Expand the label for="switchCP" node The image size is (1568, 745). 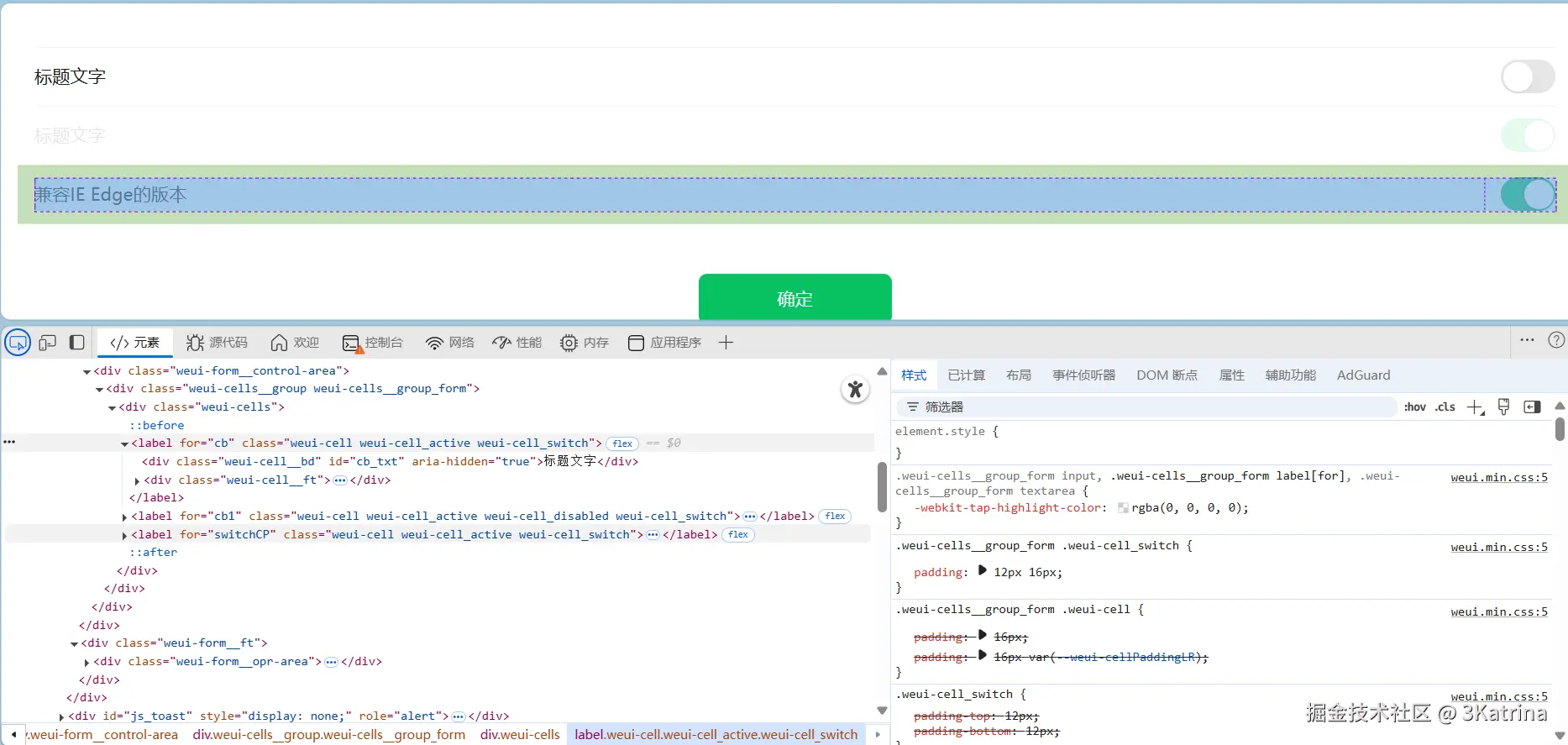coord(124,535)
